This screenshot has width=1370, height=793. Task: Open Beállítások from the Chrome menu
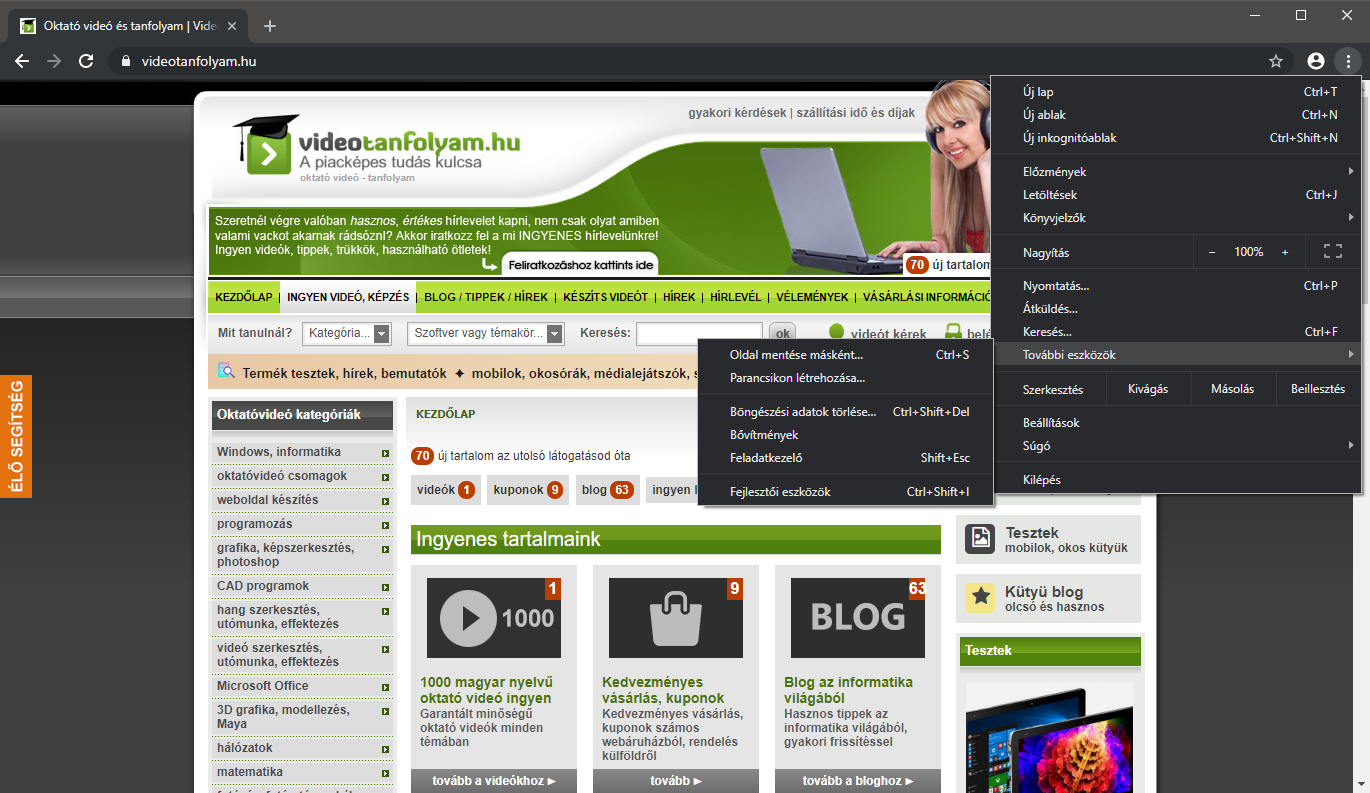(1176, 423)
